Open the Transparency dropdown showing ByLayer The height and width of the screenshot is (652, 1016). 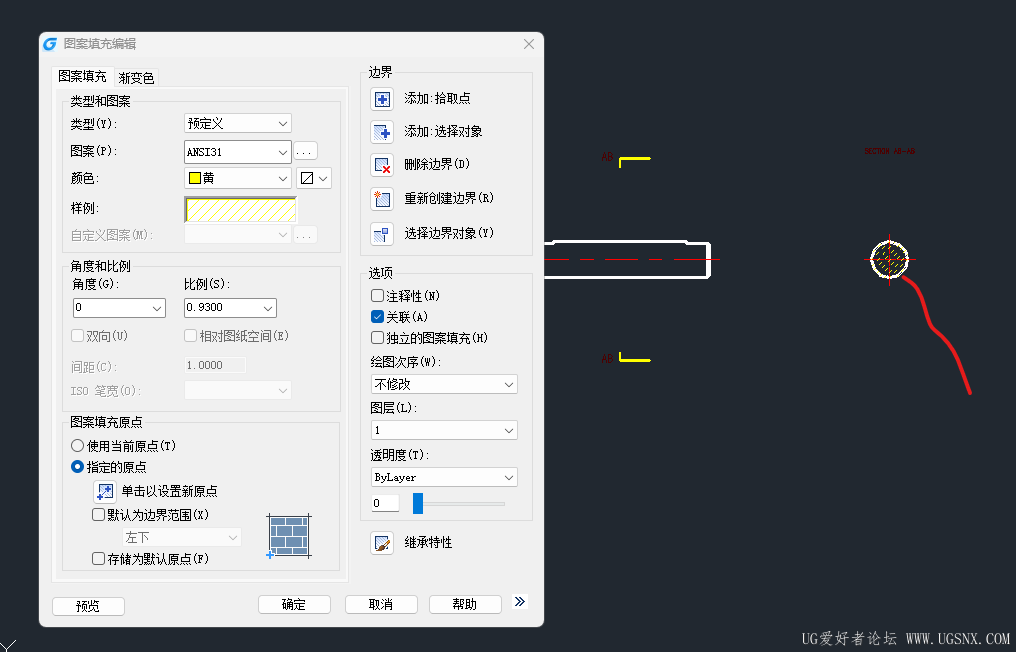coord(444,477)
